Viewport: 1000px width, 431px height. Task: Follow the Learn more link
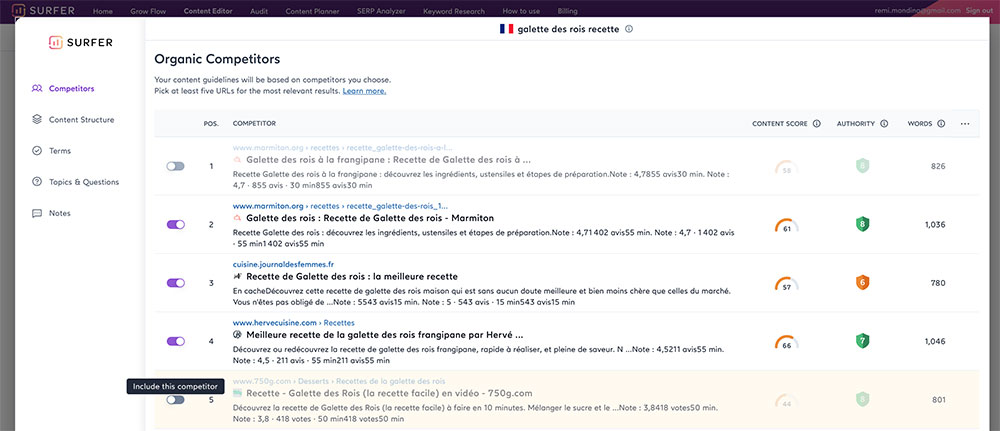[364, 91]
